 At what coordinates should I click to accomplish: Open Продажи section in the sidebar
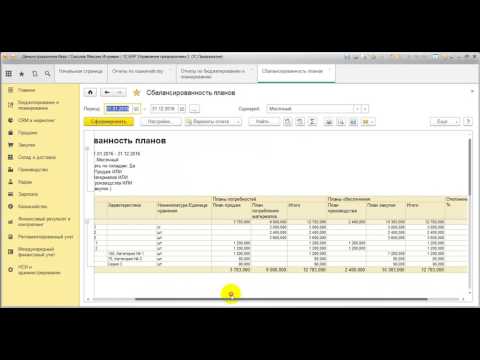[27, 133]
